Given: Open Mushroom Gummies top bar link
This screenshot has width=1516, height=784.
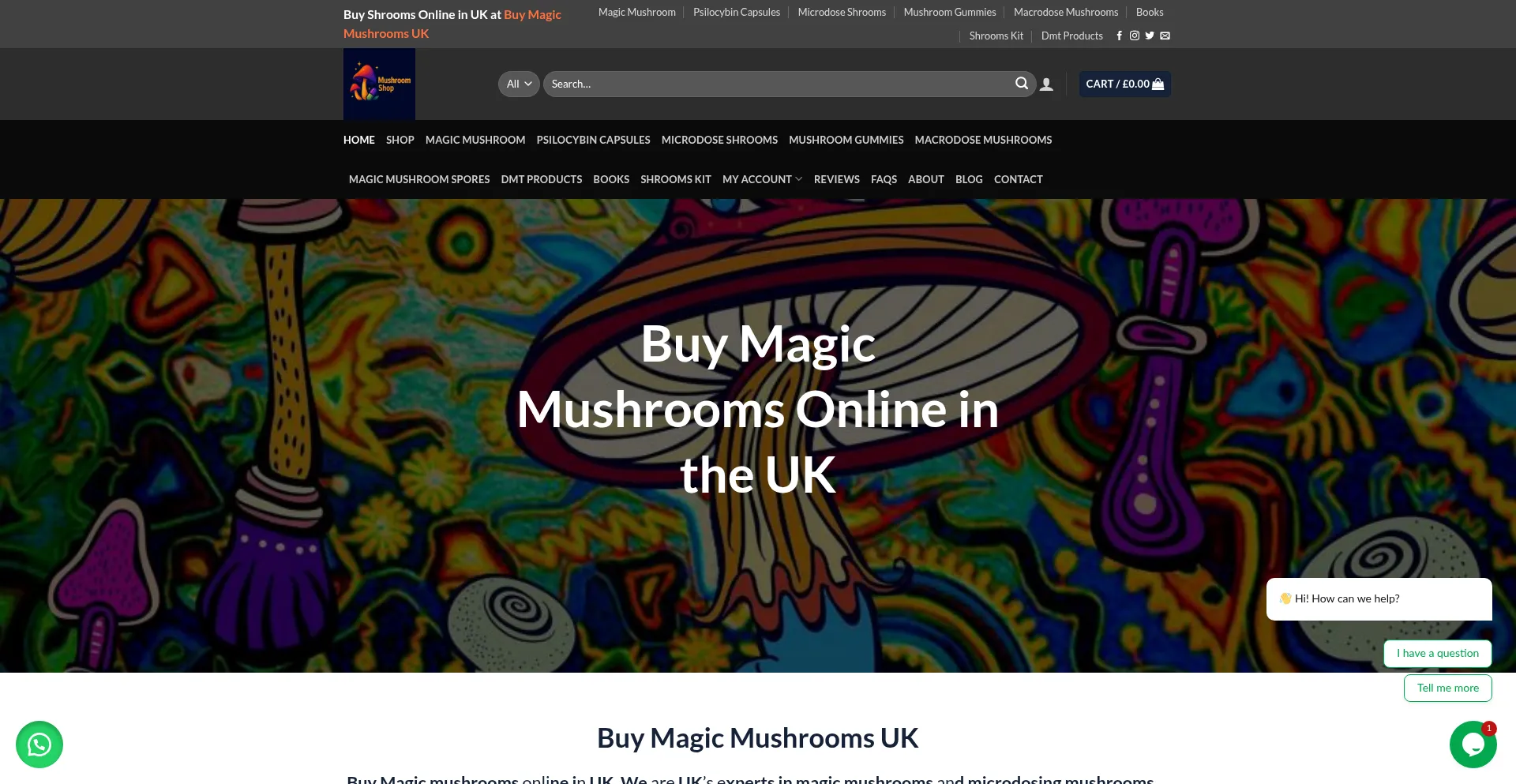Looking at the screenshot, I should click(950, 12).
